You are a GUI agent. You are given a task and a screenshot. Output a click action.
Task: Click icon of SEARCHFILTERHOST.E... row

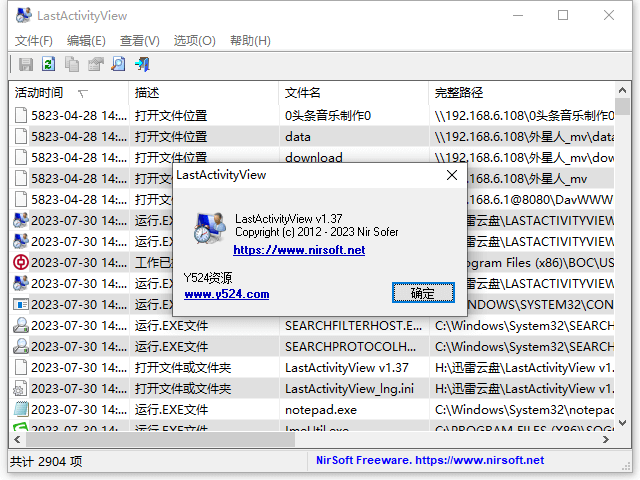coord(21,325)
